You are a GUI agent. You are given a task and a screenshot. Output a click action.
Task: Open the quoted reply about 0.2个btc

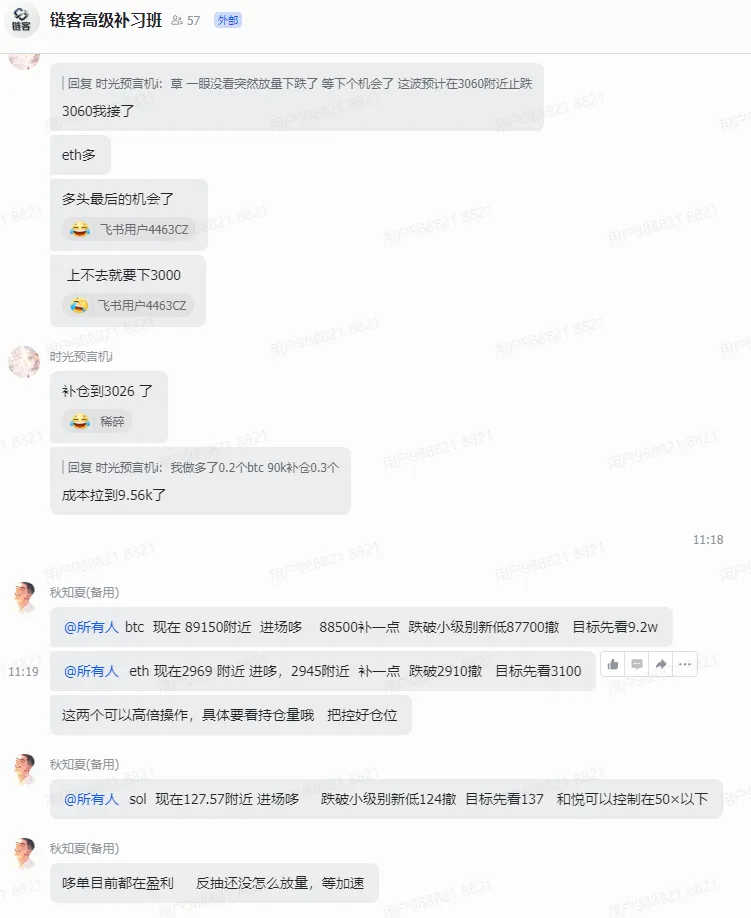point(201,467)
